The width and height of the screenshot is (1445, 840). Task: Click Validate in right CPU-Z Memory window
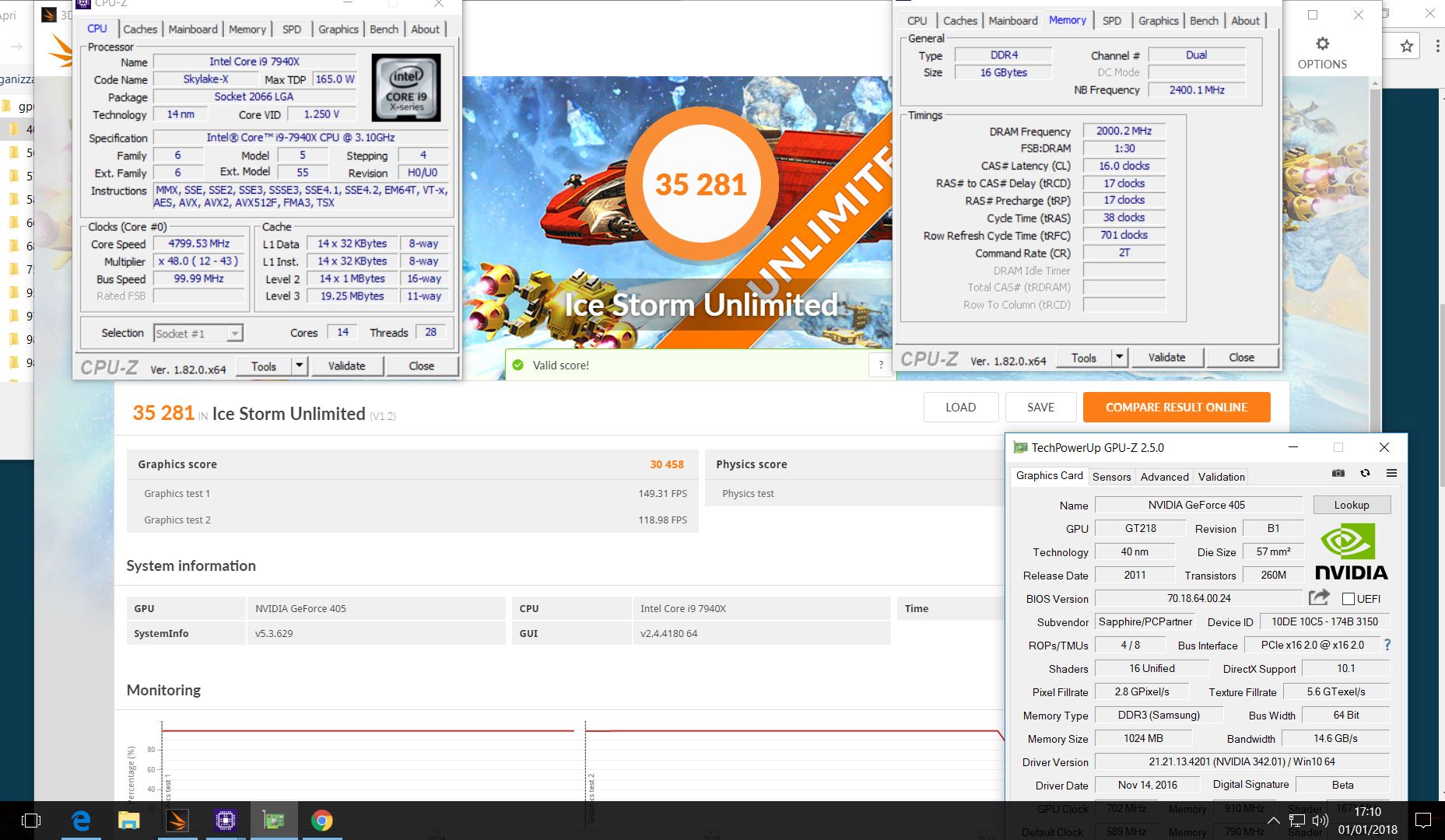click(x=1166, y=357)
